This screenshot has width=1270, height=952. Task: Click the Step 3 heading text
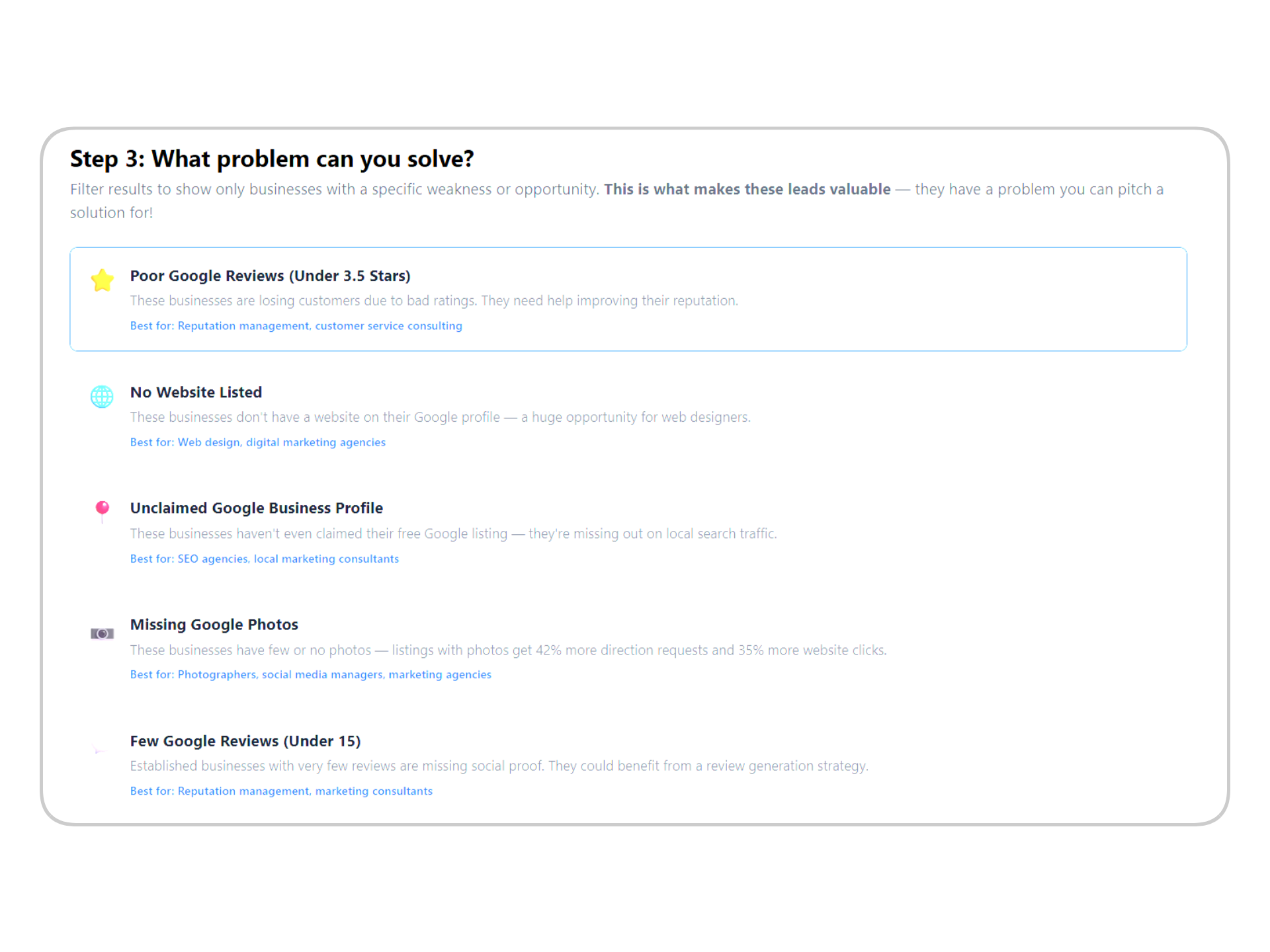[x=272, y=159]
